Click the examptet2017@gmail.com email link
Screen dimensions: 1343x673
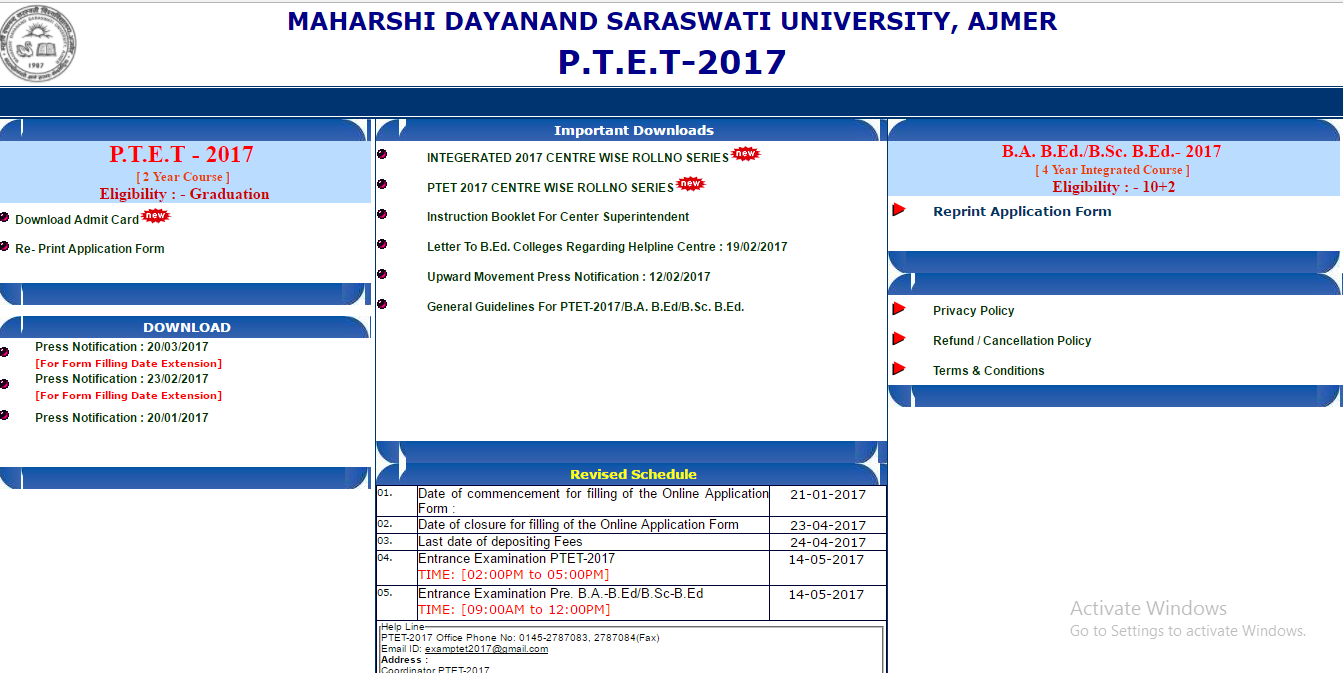(486, 649)
